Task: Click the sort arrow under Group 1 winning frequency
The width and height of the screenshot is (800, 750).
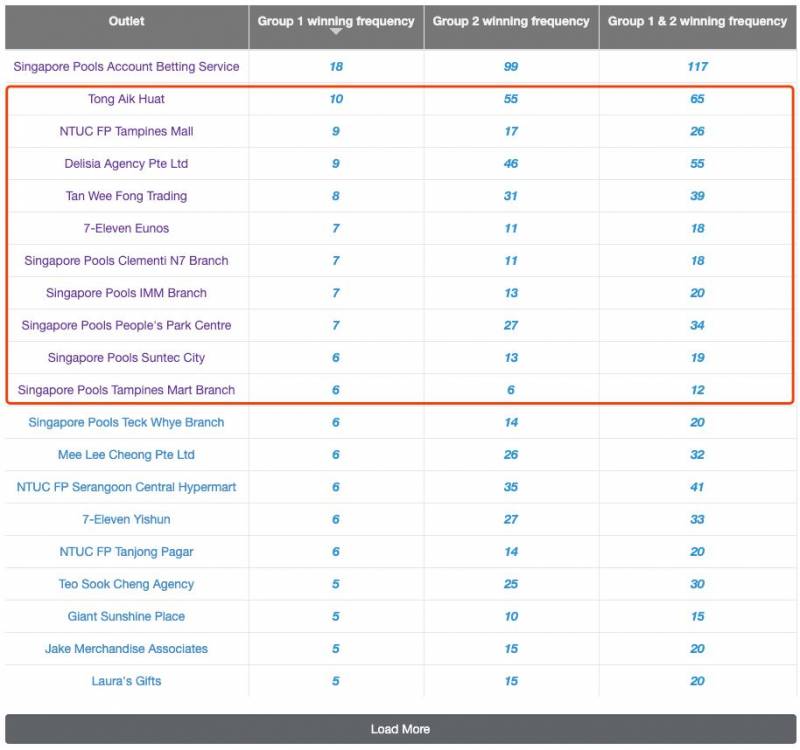Action: coord(336,33)
